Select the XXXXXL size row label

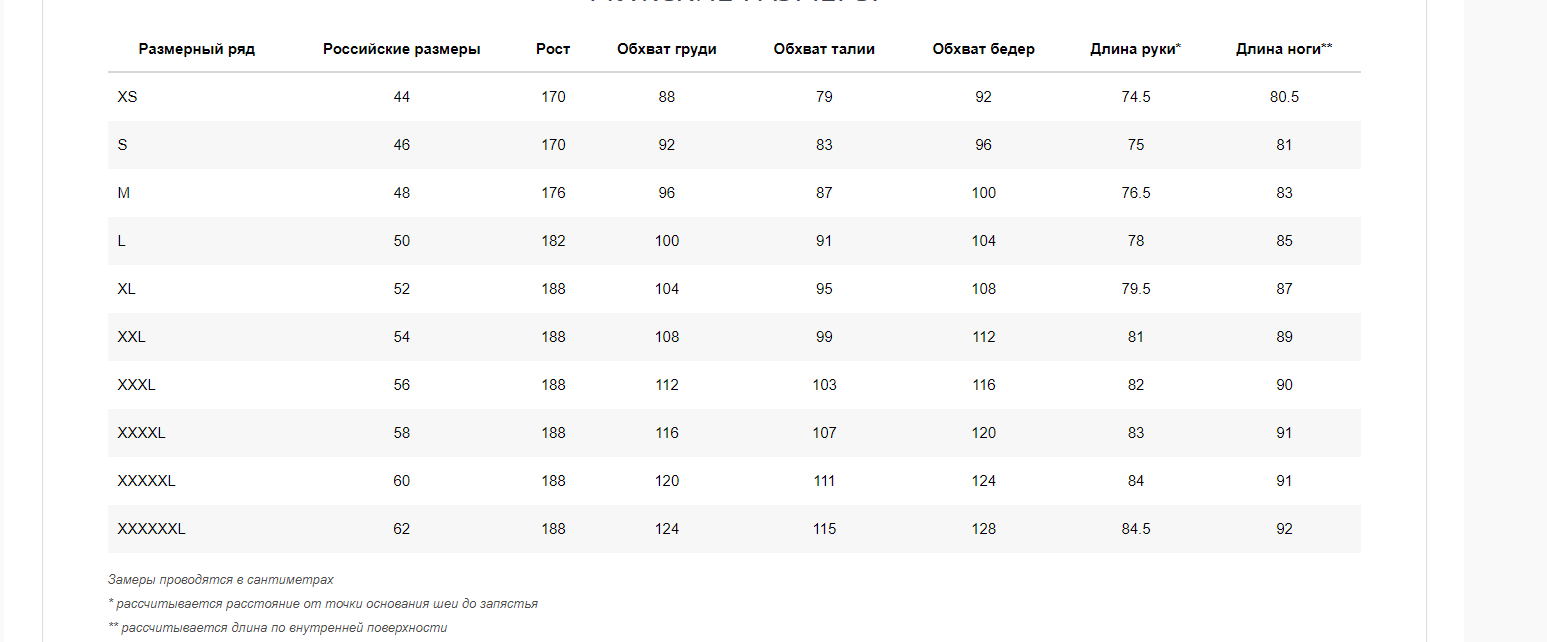(x=146, y=481)
